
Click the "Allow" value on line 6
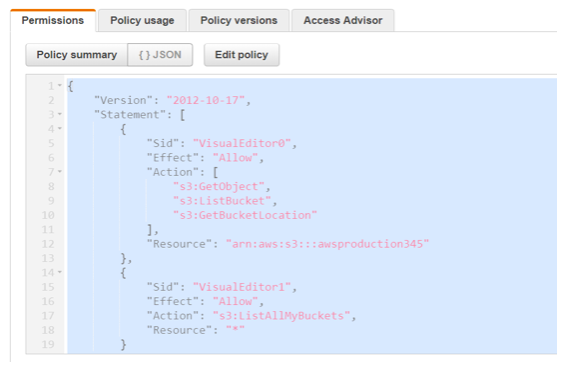tap(235, 158)
